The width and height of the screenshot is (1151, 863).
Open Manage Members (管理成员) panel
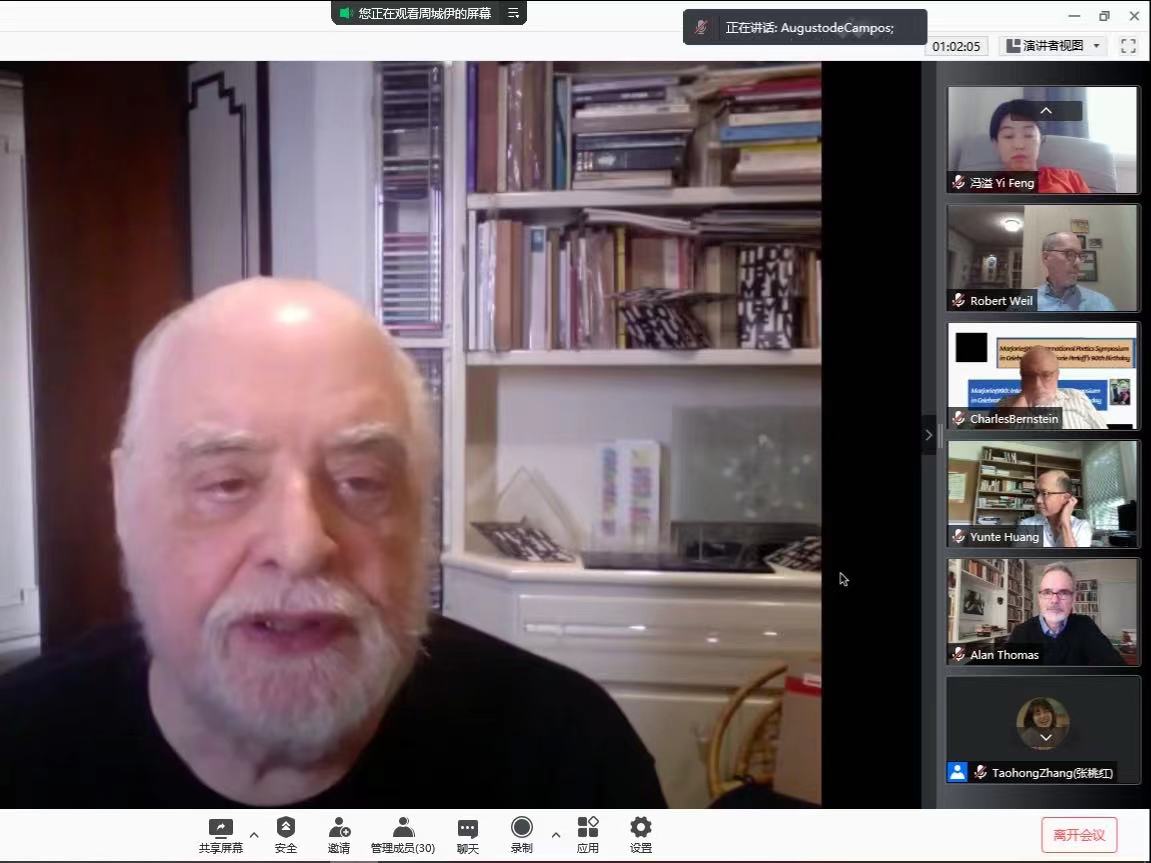click(403, 828)
